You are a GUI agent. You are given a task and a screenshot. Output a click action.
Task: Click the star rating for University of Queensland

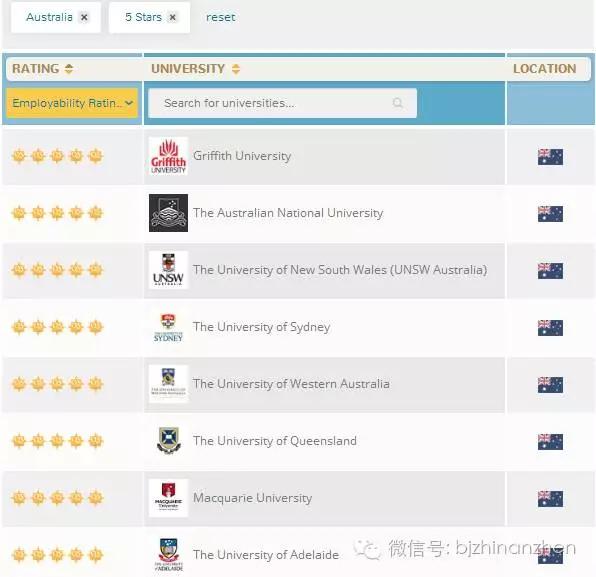coord(57,441)
